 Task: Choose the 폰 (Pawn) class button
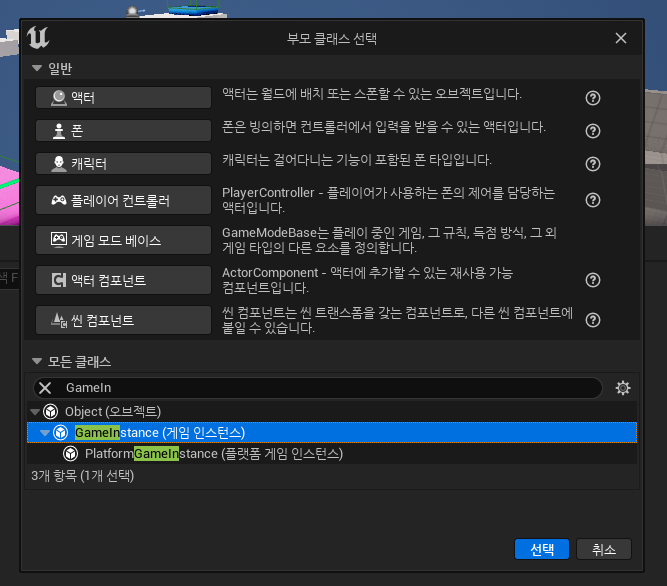123,131
